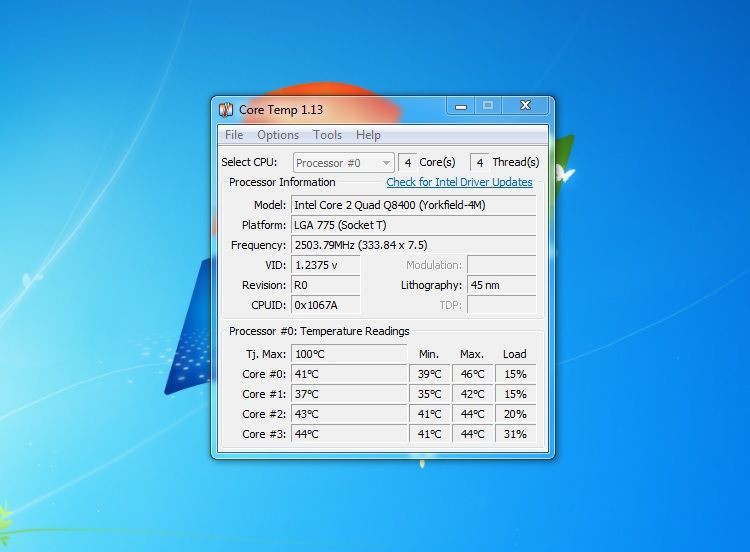This screenshot has width=750, height=552.
Task: Click the Load column header
Action: 515,354
